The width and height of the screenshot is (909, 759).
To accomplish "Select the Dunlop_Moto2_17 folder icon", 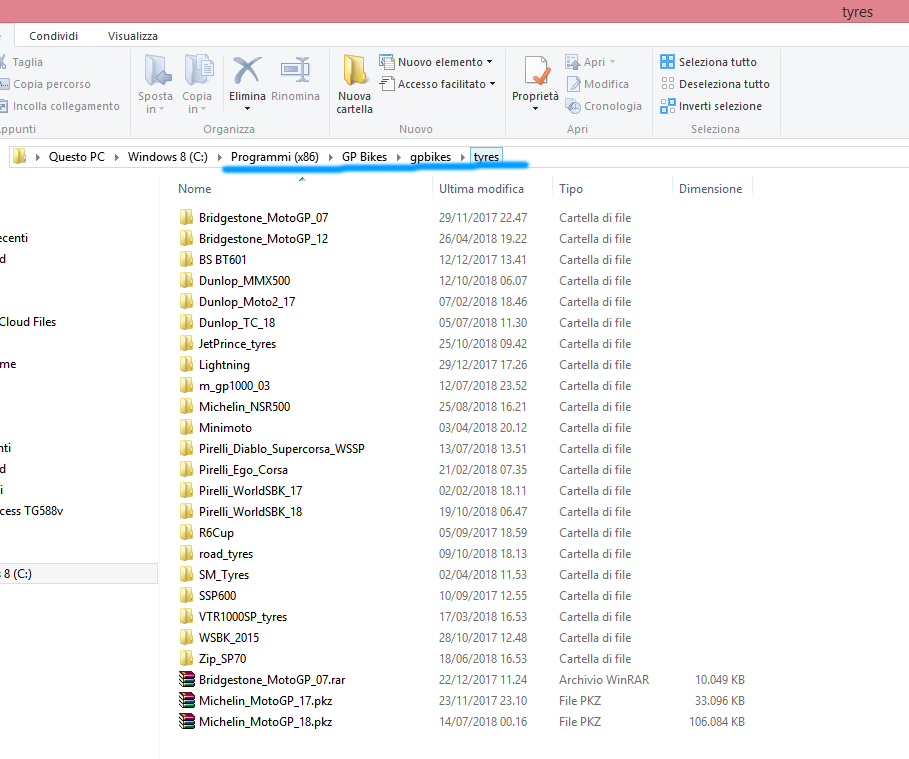I will (186, 302).
